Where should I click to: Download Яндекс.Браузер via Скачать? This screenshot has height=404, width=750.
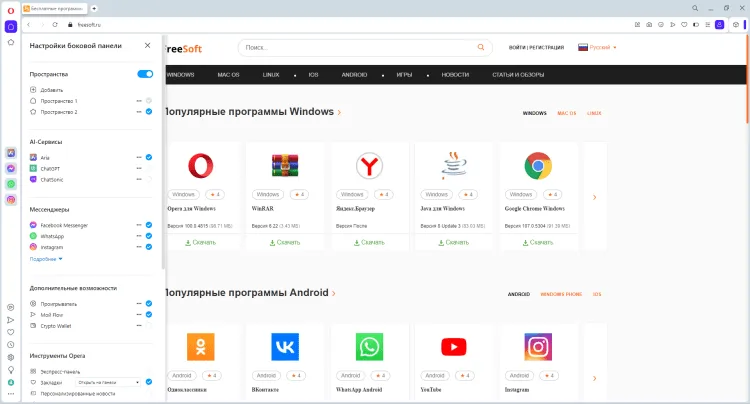click(369, 242)
